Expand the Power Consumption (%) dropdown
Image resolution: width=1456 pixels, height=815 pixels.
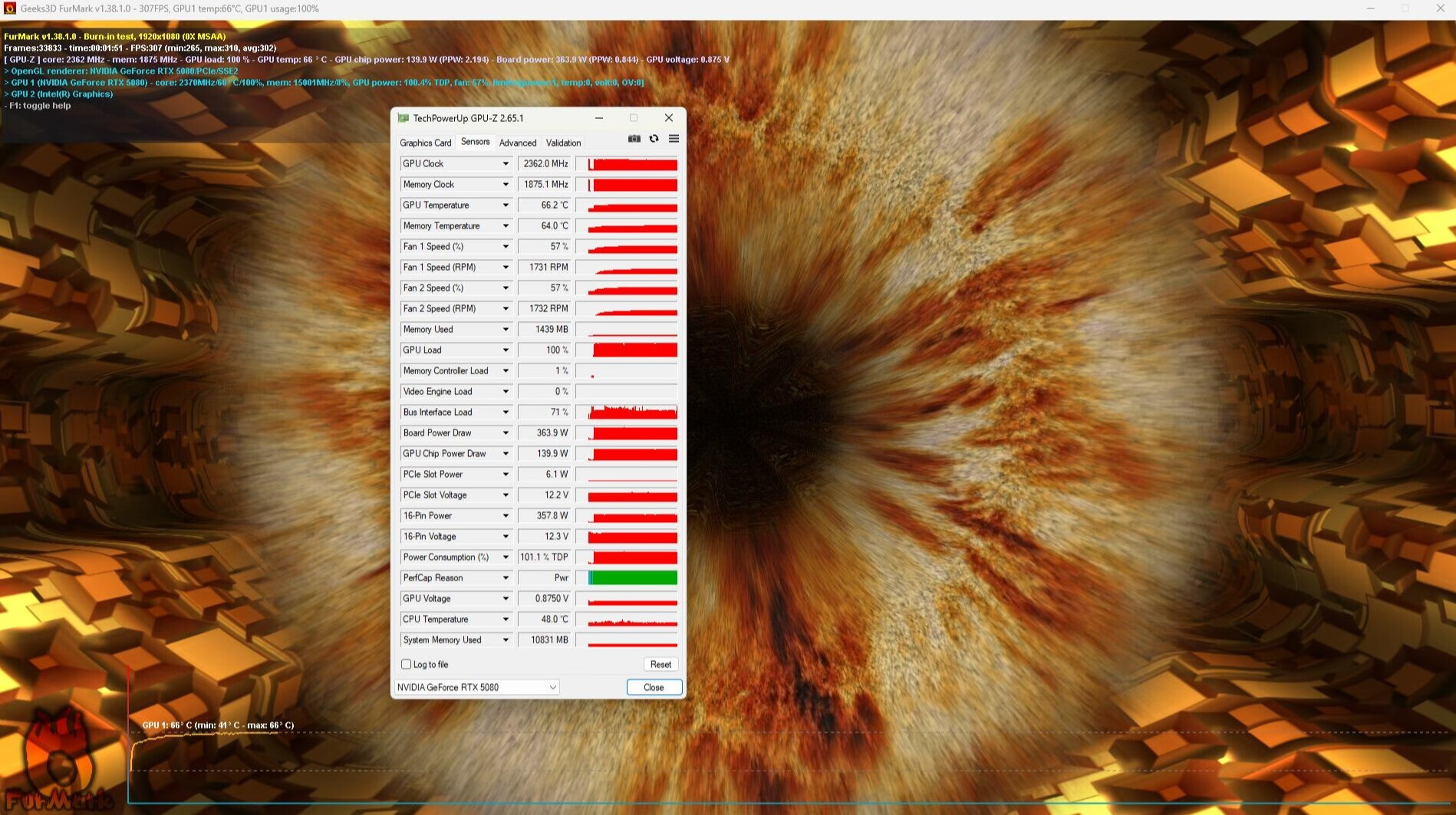506,557
